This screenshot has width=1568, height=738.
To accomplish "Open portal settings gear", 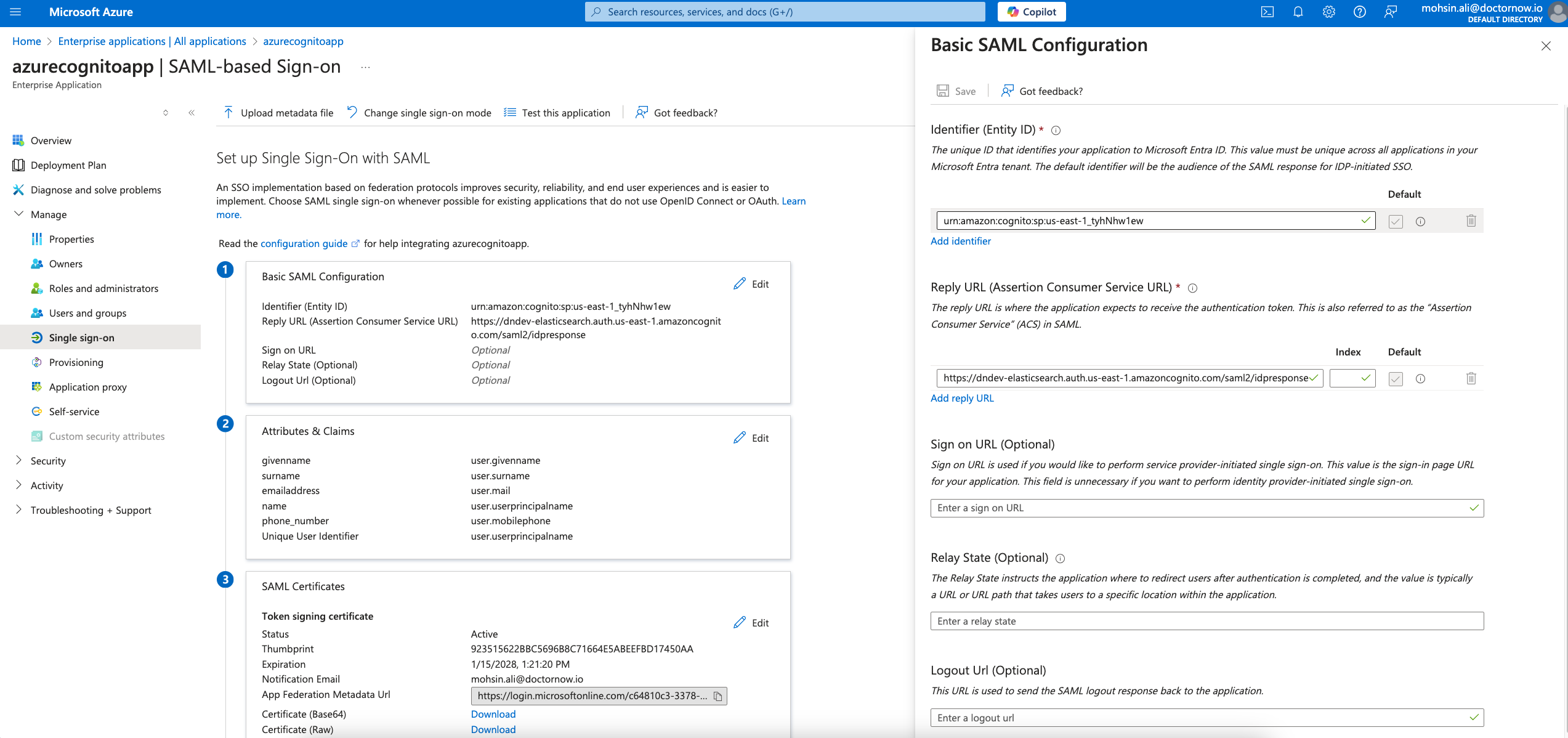I will click(1328, 12).
